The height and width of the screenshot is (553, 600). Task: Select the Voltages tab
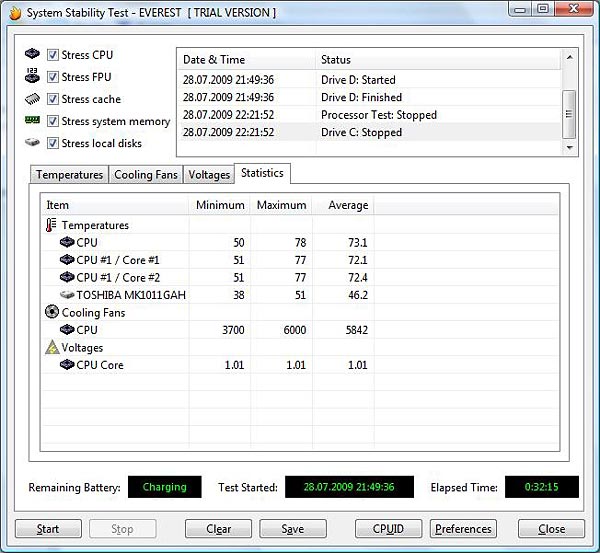[209, 175]
